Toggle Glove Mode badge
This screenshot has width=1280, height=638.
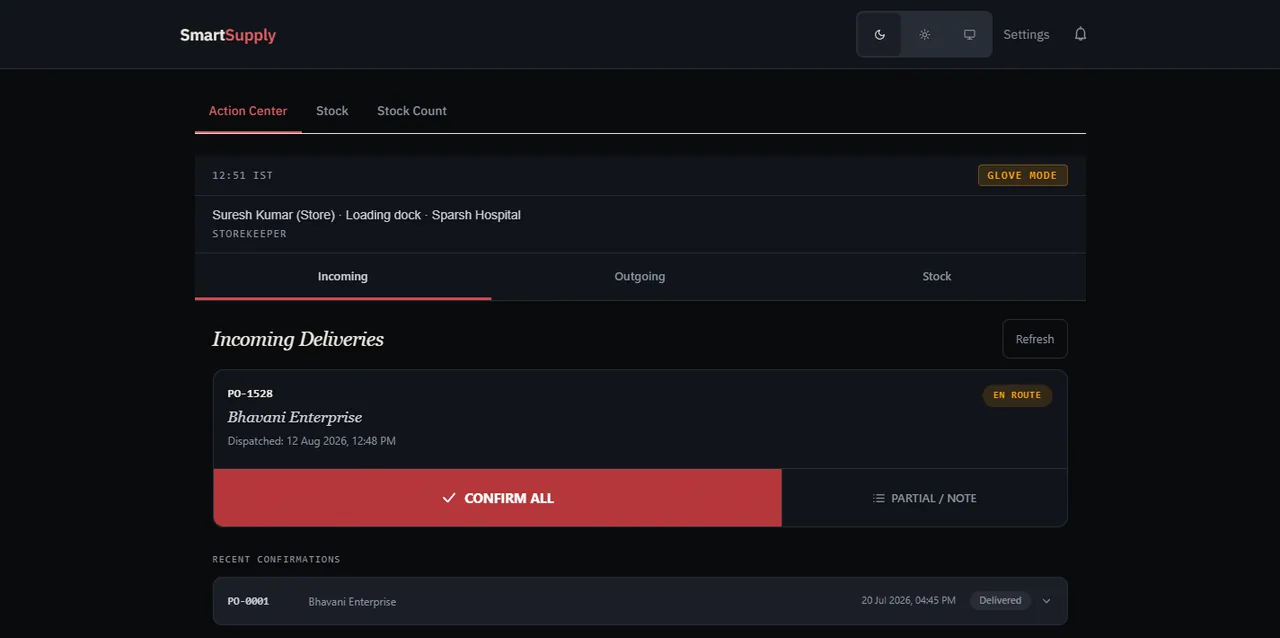coord(1022,175)
